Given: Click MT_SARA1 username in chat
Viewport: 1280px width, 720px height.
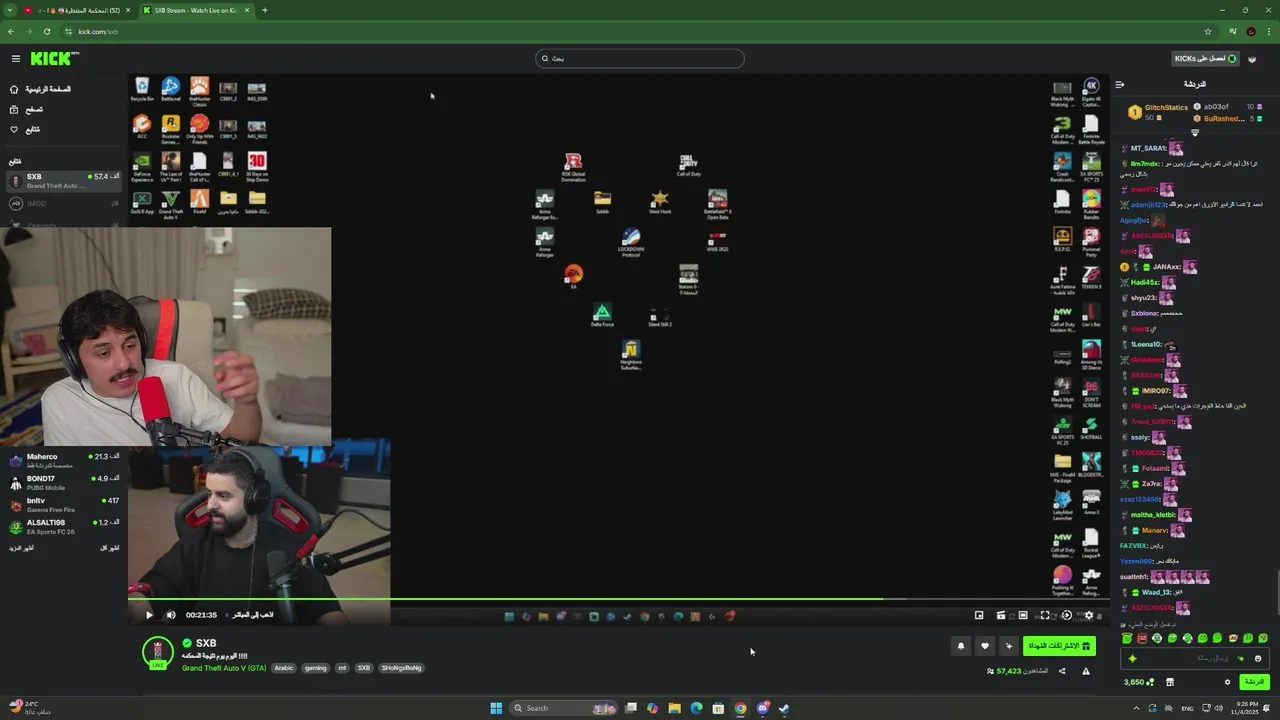Looking at the screenshot, I should pos(1148,148).
